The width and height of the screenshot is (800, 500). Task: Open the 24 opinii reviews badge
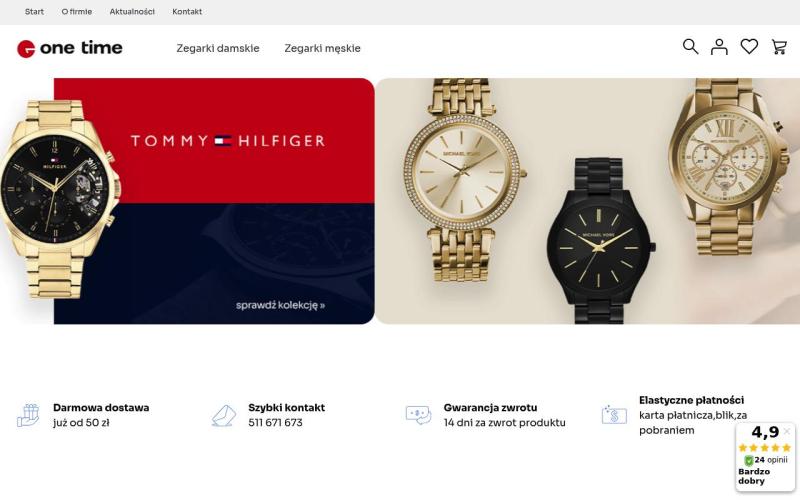(766, 460)
